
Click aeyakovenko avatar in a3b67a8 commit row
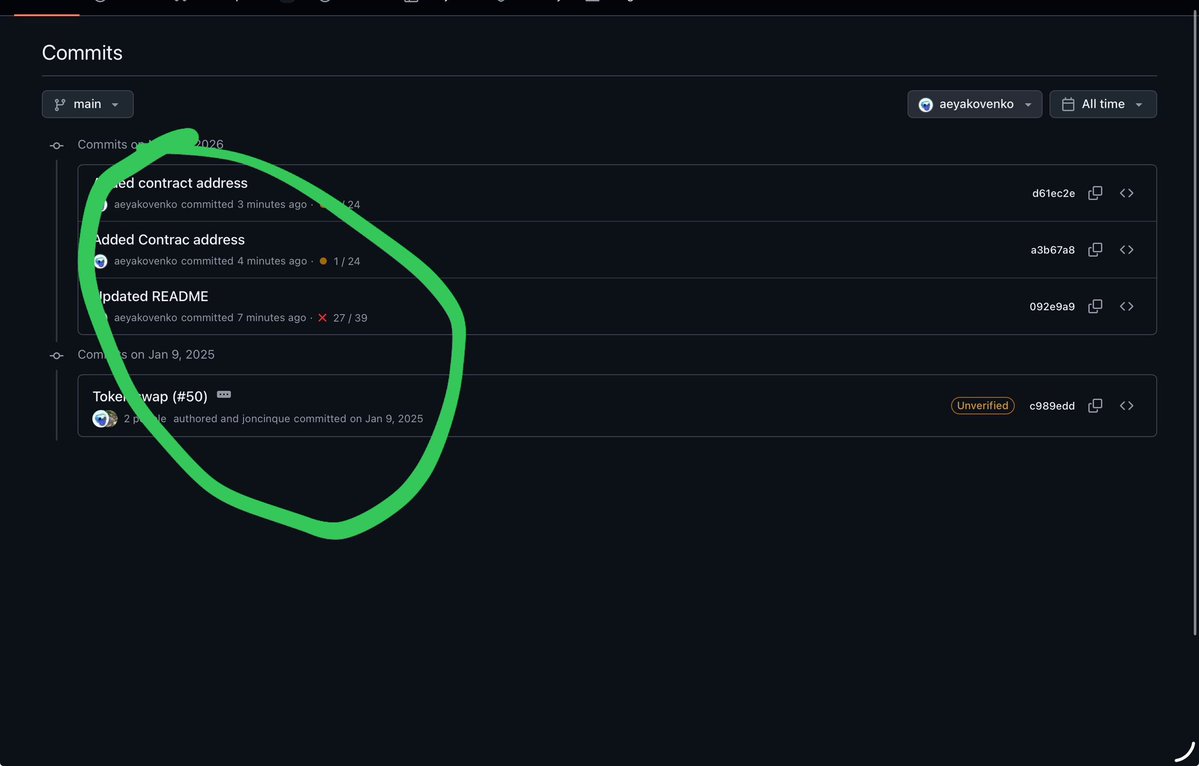coord(100,261)
